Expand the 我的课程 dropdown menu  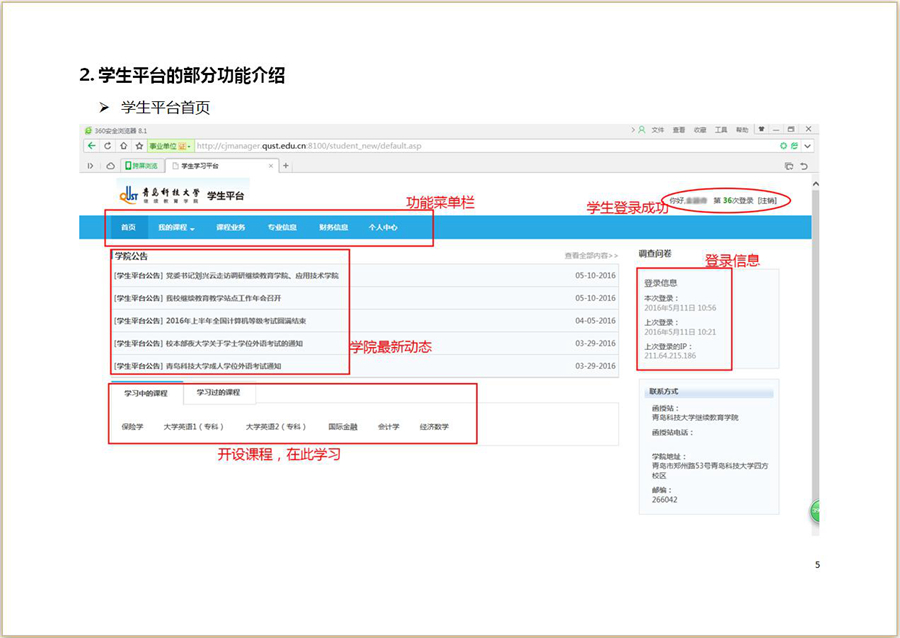(x=176, y=228)
